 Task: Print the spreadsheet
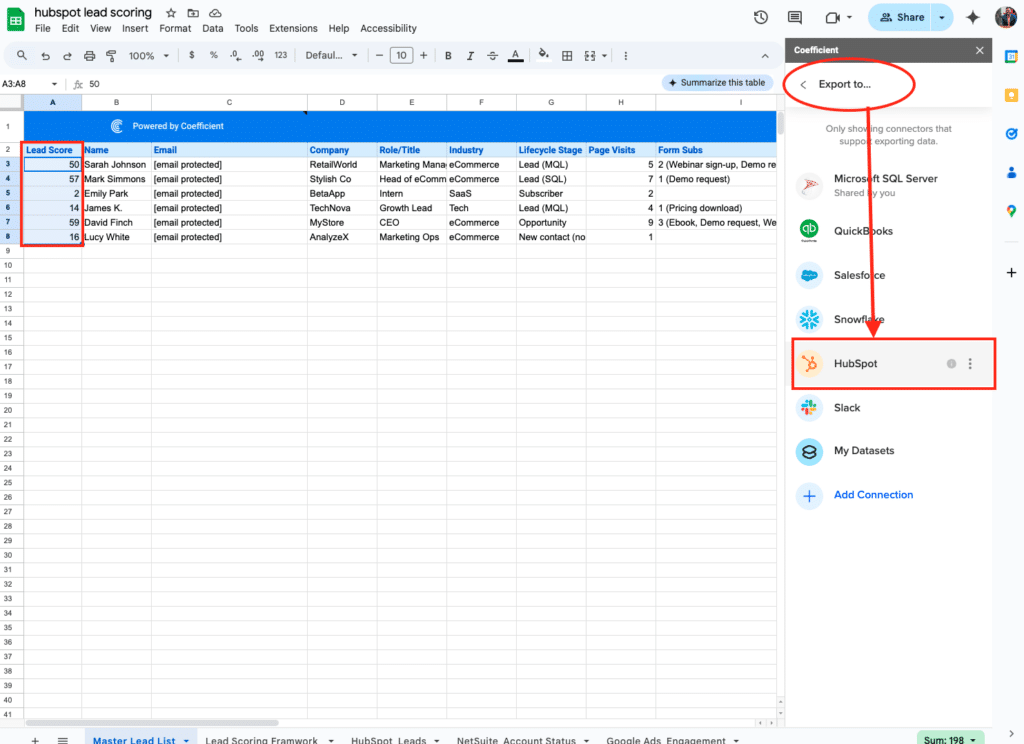[89, 56]
